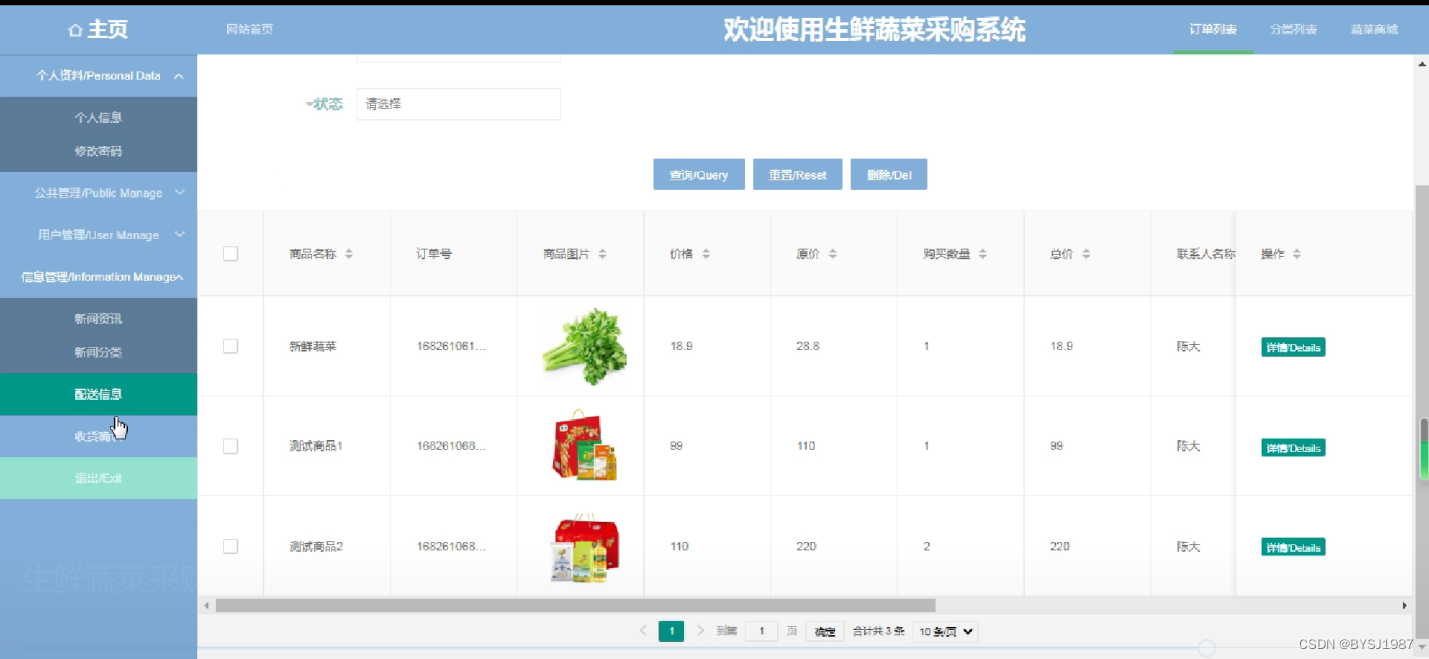Check the box for 测试商品1 row
The height and width of the screenshot is (659, 1429).
[x=230, y=446]
